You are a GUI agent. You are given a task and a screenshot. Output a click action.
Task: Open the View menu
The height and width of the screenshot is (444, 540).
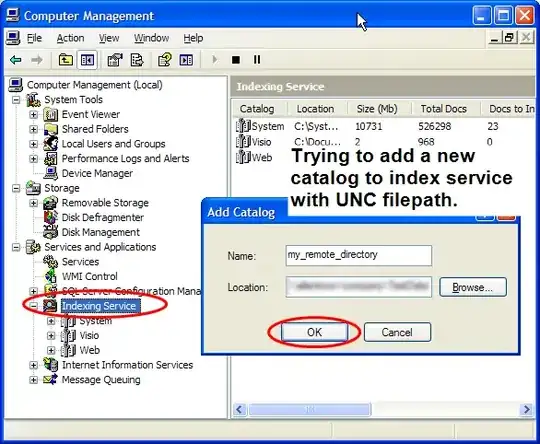point(109,38)
